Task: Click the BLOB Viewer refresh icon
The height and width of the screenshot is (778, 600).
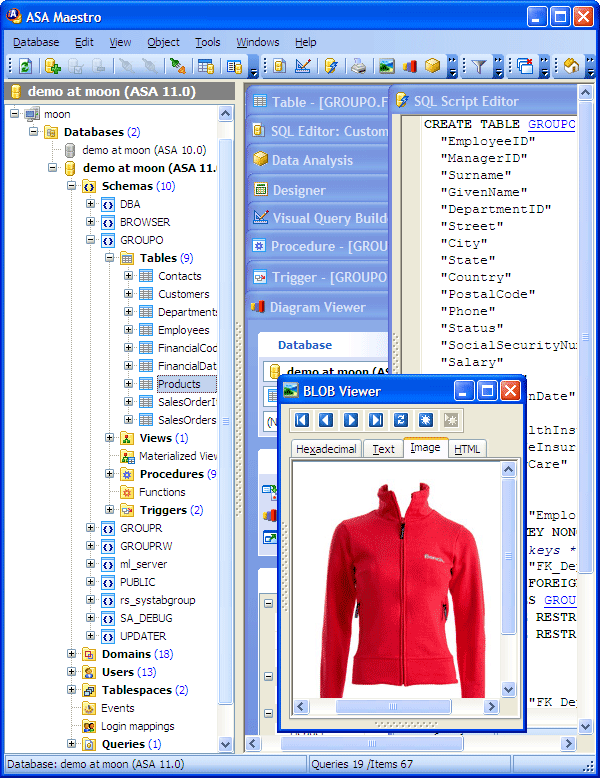Action: tap(401, 420)
